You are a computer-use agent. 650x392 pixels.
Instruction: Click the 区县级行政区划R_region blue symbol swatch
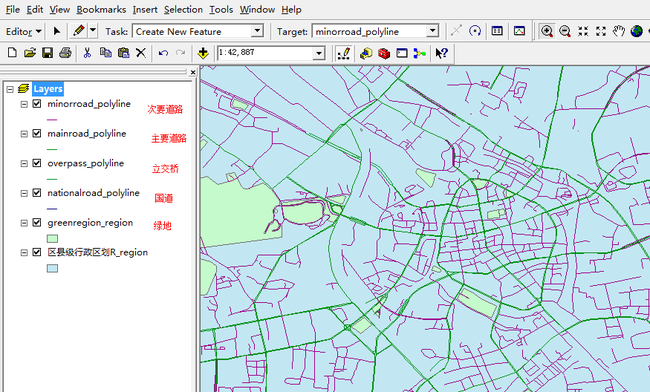(52, 269)
